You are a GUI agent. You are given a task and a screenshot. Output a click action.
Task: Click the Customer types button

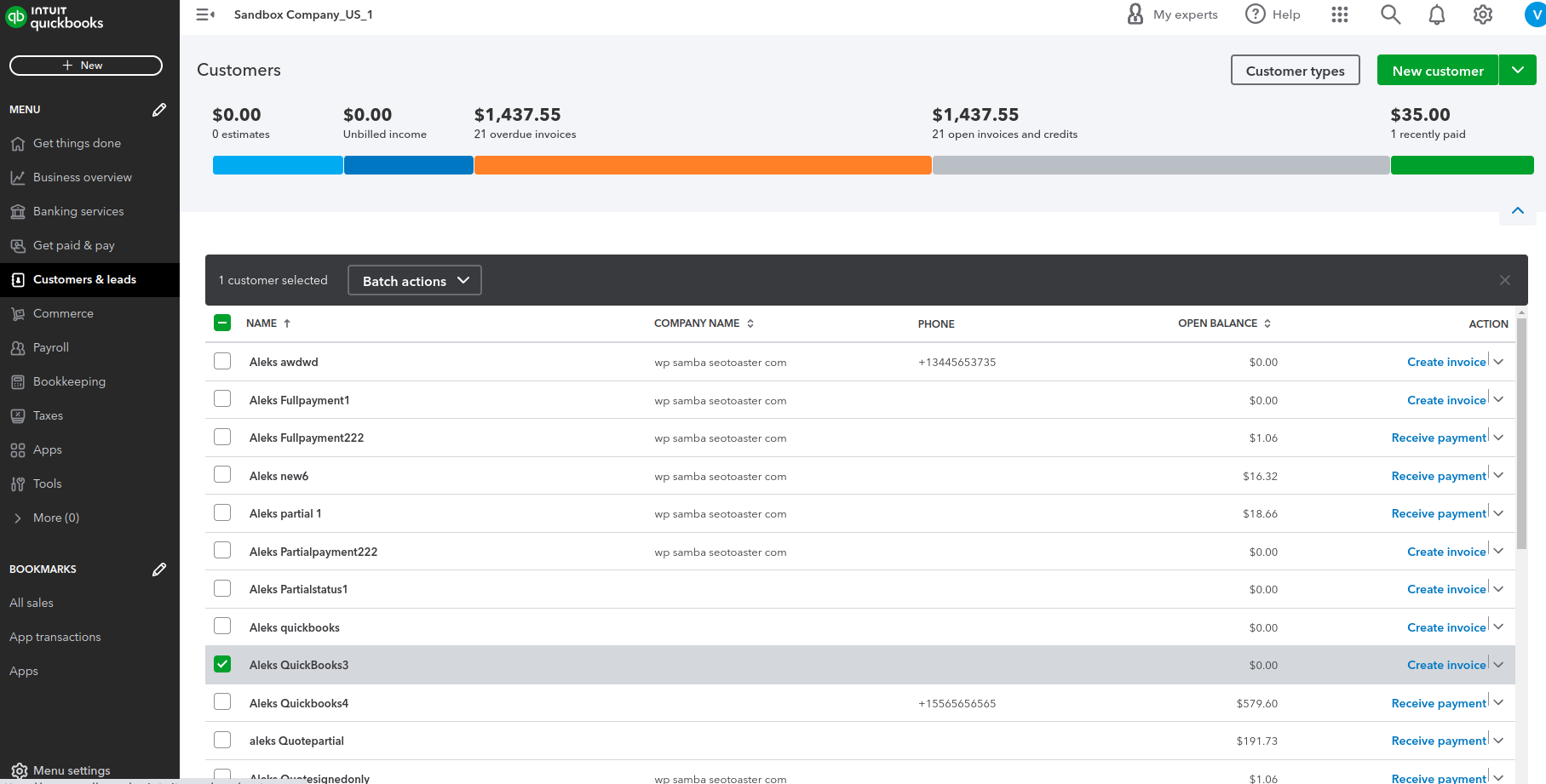[1295, 70]
